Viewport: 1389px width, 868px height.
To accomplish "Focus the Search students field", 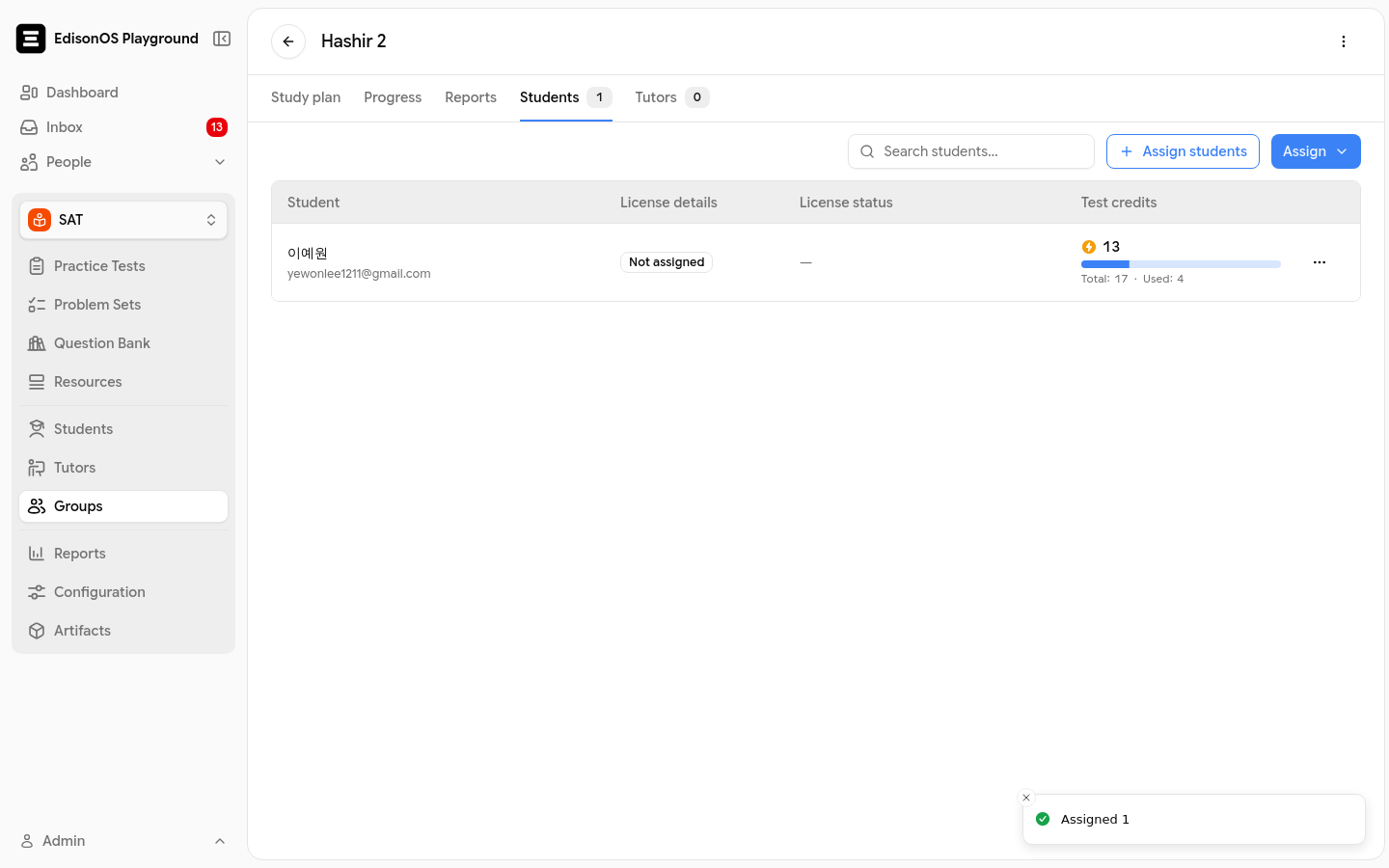I will pos(971,151).
